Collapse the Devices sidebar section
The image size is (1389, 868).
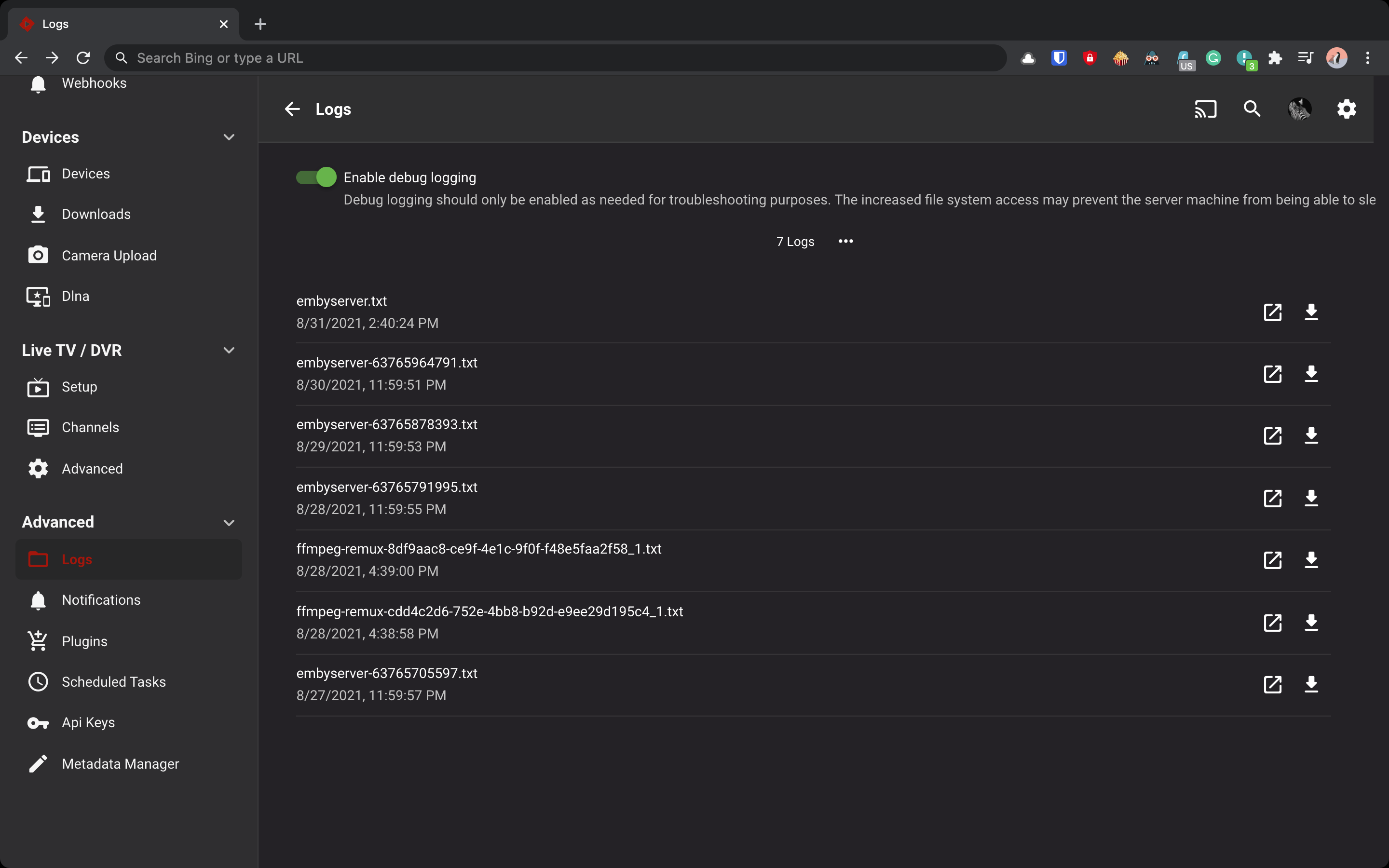pos(229,137)
